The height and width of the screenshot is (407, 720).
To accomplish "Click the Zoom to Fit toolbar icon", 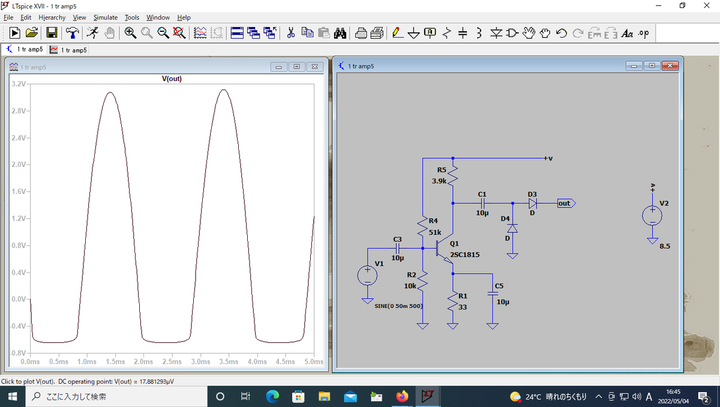I will point(179,33).
